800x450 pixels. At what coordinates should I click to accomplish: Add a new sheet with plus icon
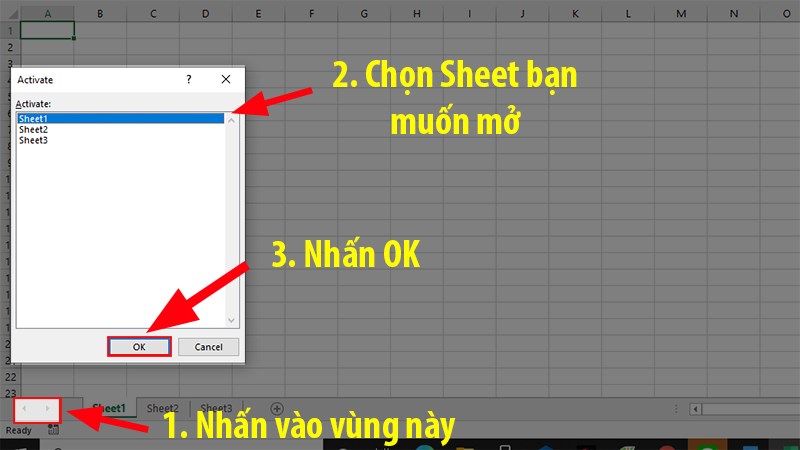(277, 408)
